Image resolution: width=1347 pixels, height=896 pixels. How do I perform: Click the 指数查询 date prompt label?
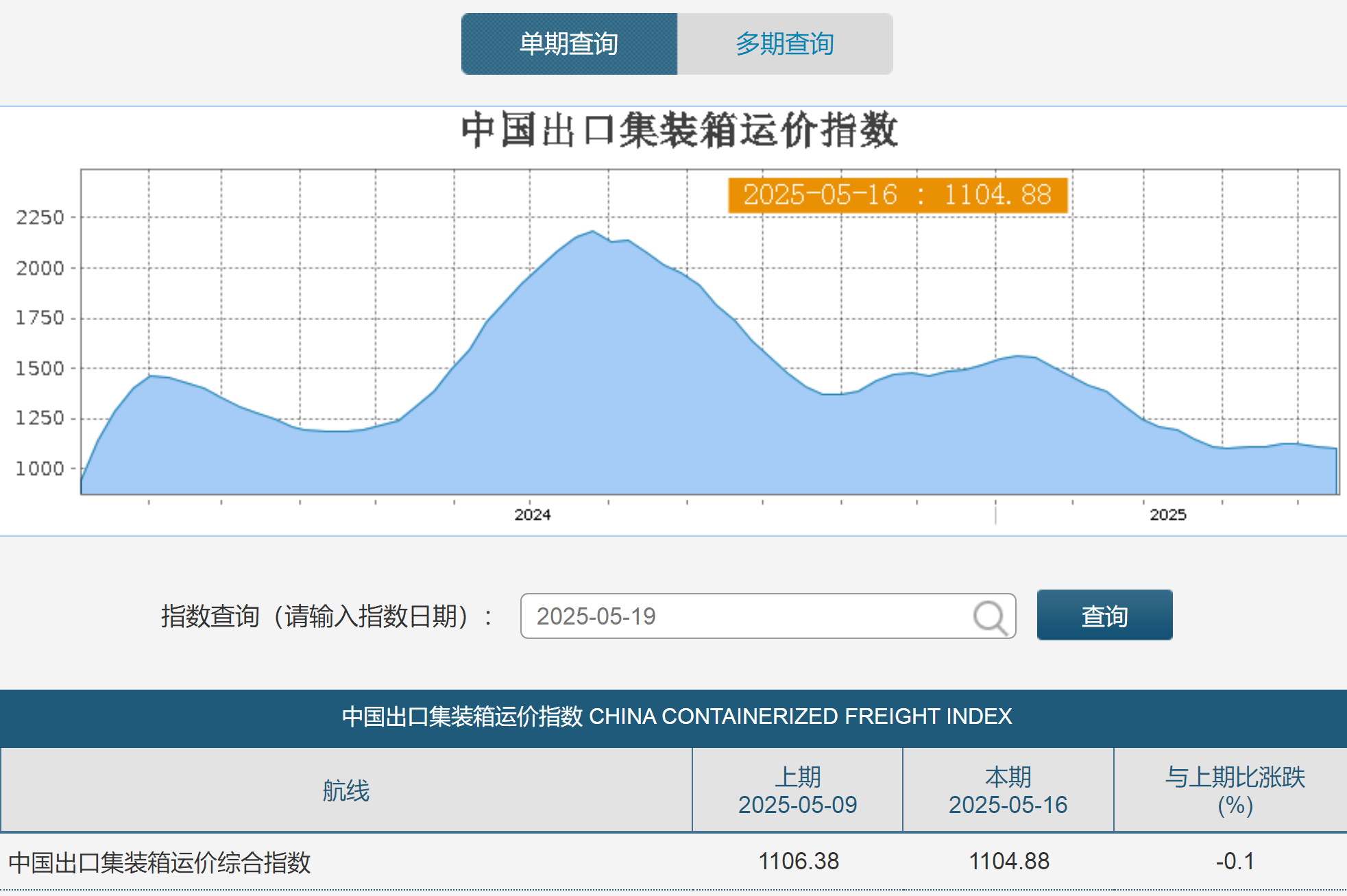(326, 616)
